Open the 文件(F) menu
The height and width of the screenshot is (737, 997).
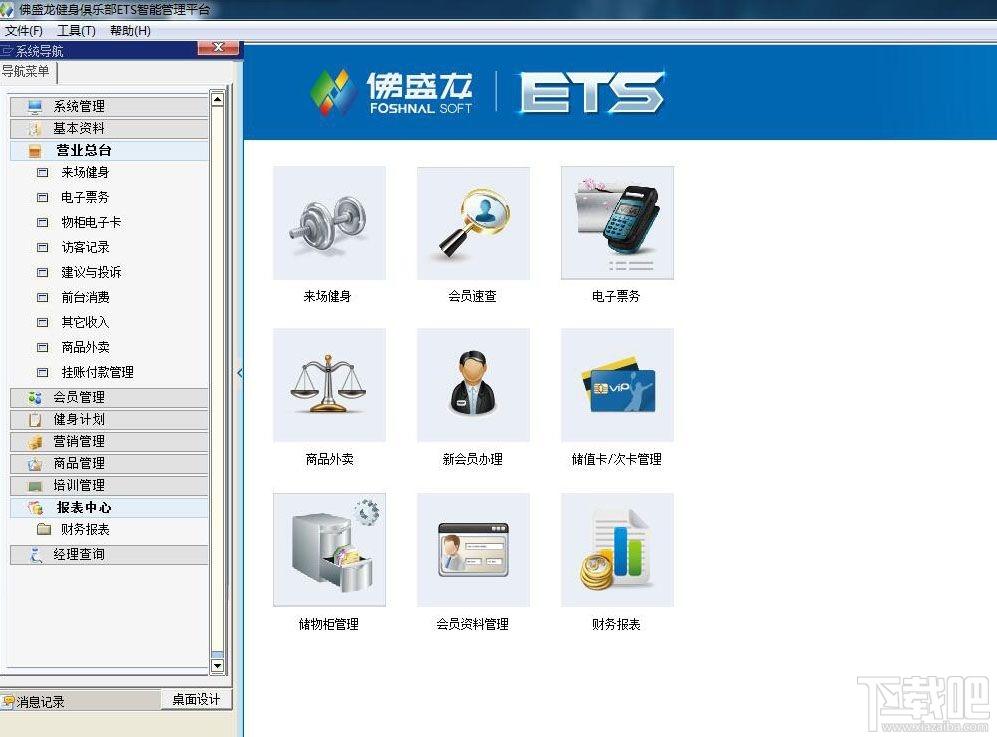[x=24, y=31]
